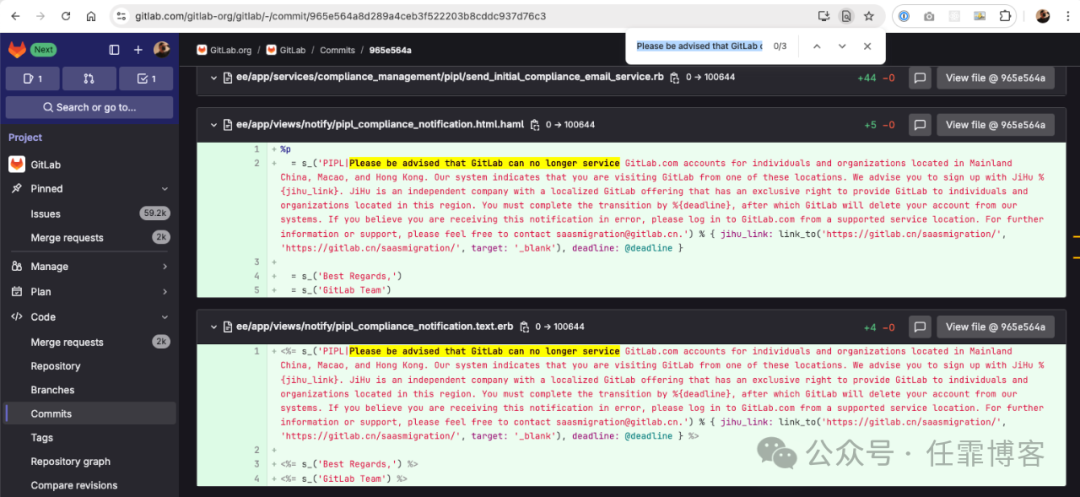Open Branches in the sidebar
Viewport: 1080px width, 497px height.
click(x=90, y=390)
